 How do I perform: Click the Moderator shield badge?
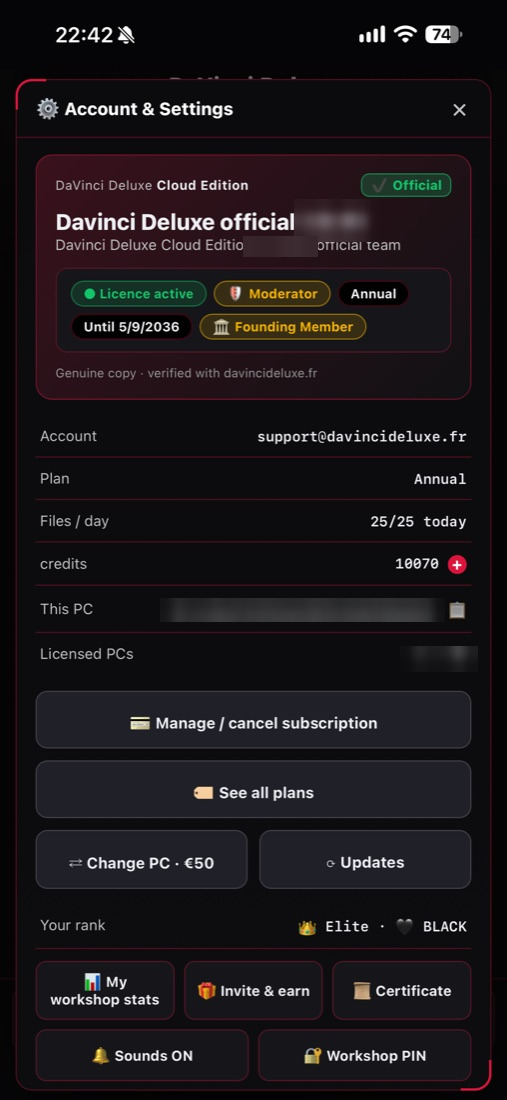[271, 294]
